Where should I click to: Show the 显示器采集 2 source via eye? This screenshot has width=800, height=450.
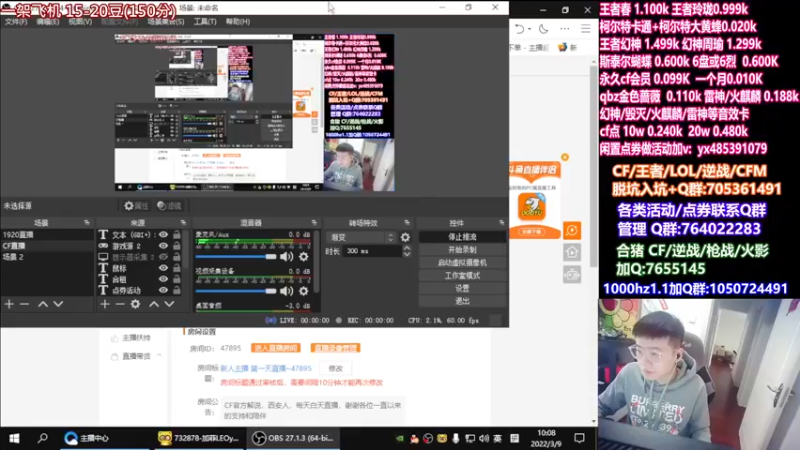163,257
